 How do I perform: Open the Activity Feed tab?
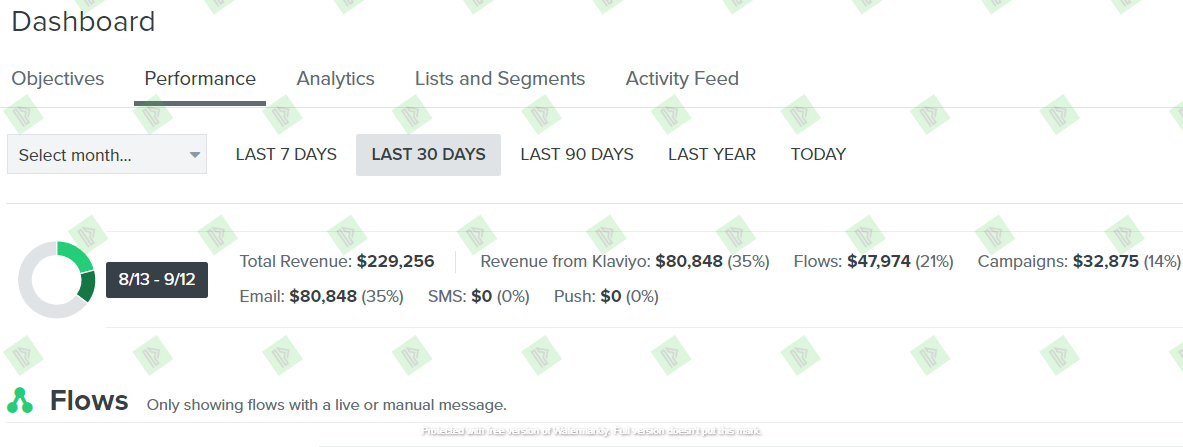[682, 79]
